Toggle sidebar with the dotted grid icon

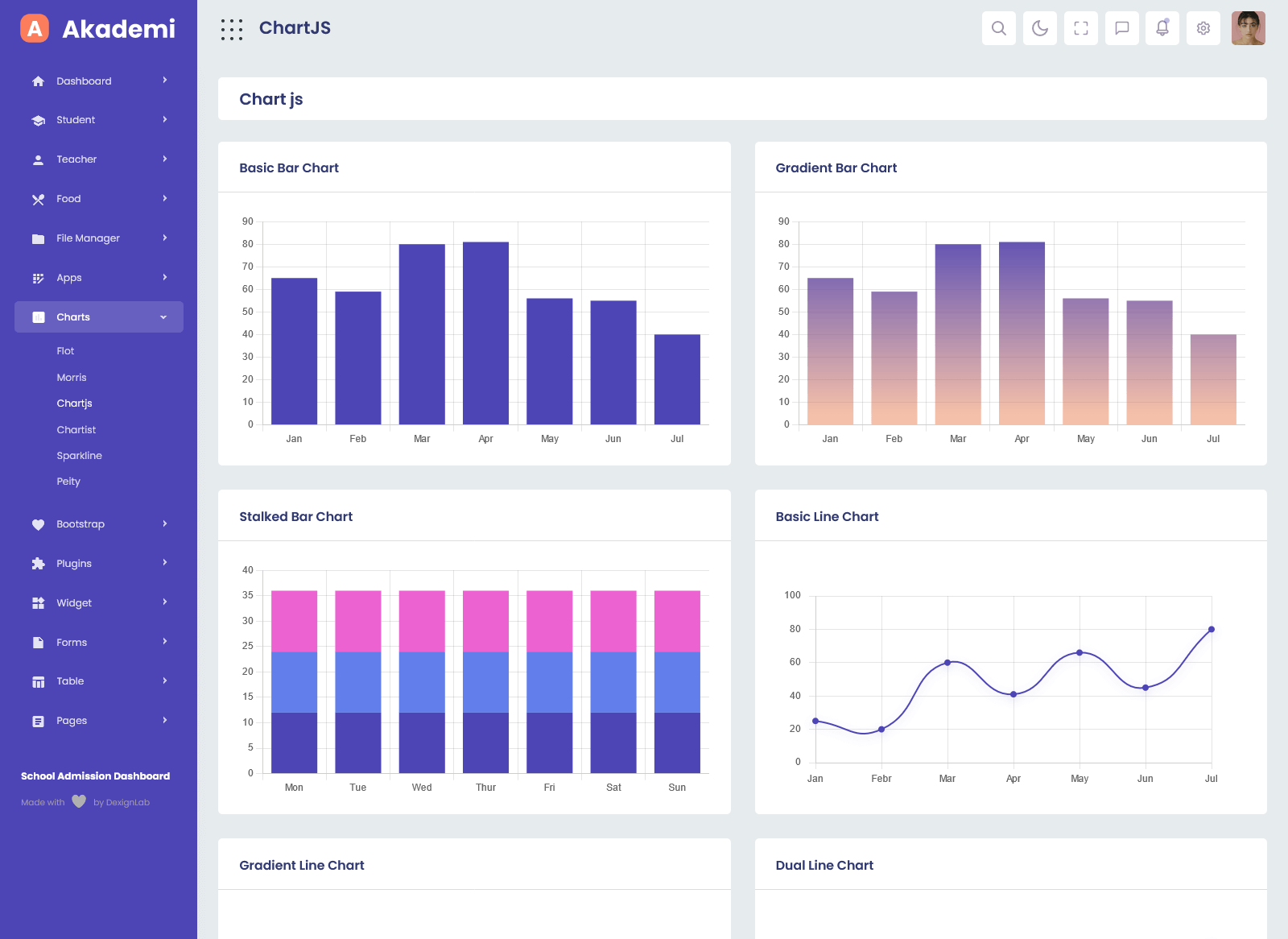(232, 30)
